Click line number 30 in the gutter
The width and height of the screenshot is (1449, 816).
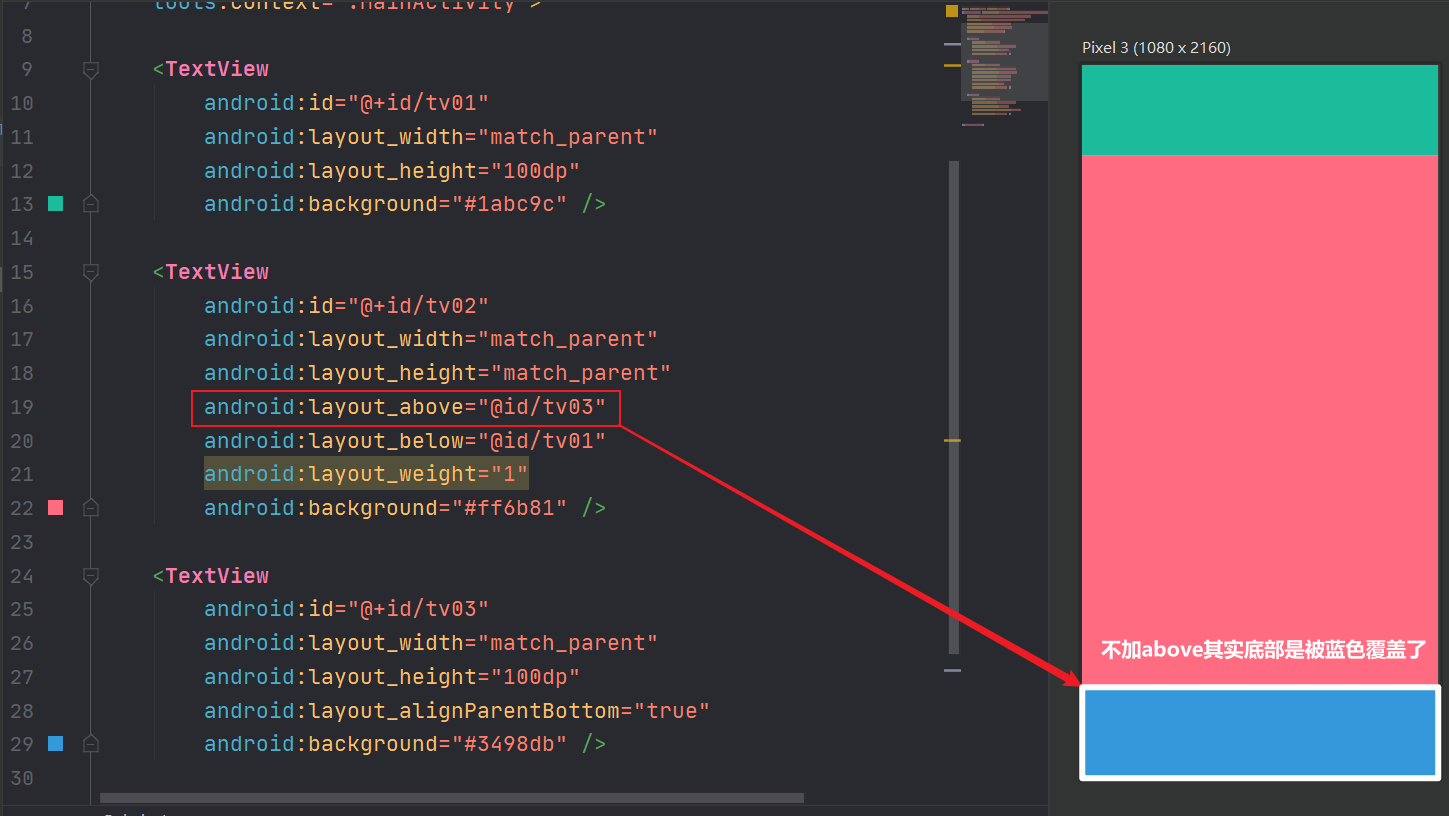[x=22, y=778]
